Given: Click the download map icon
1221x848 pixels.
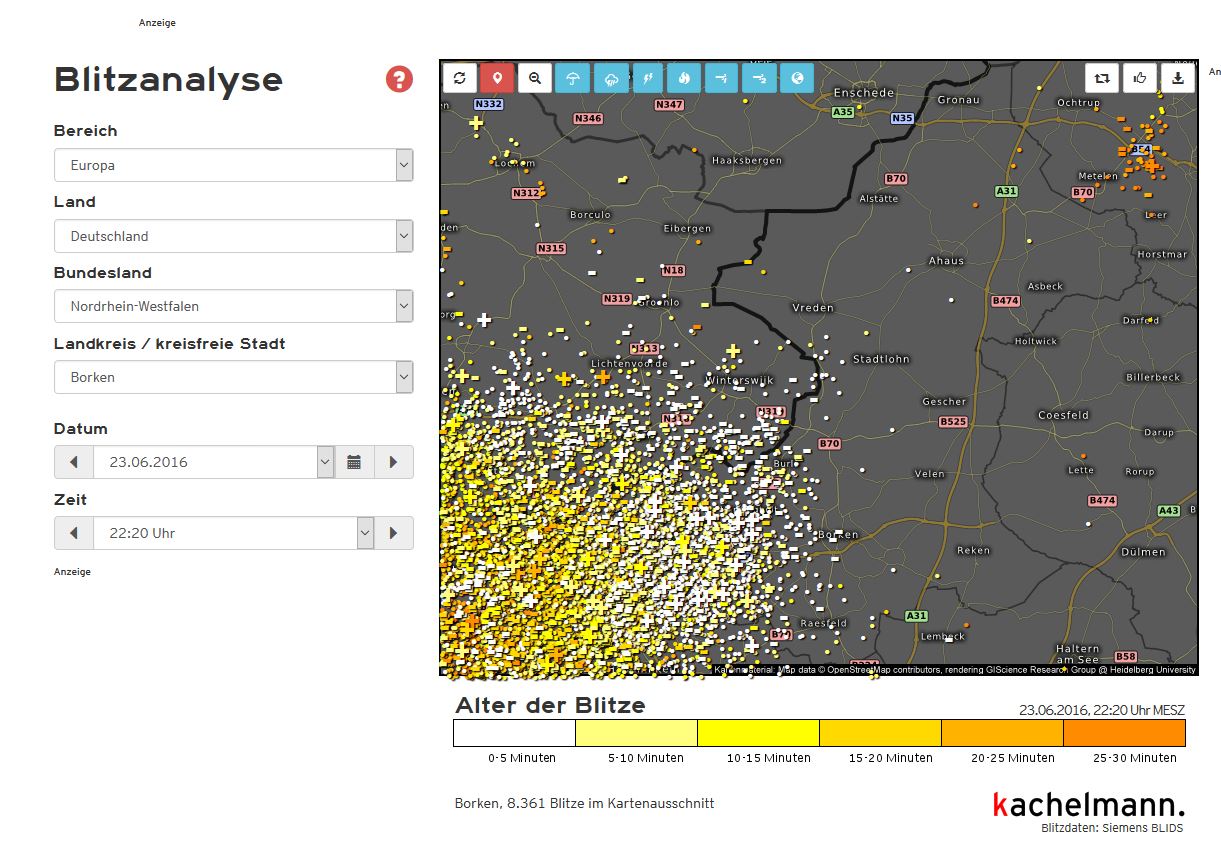Looking at the screenshot, I should 1178,77.
